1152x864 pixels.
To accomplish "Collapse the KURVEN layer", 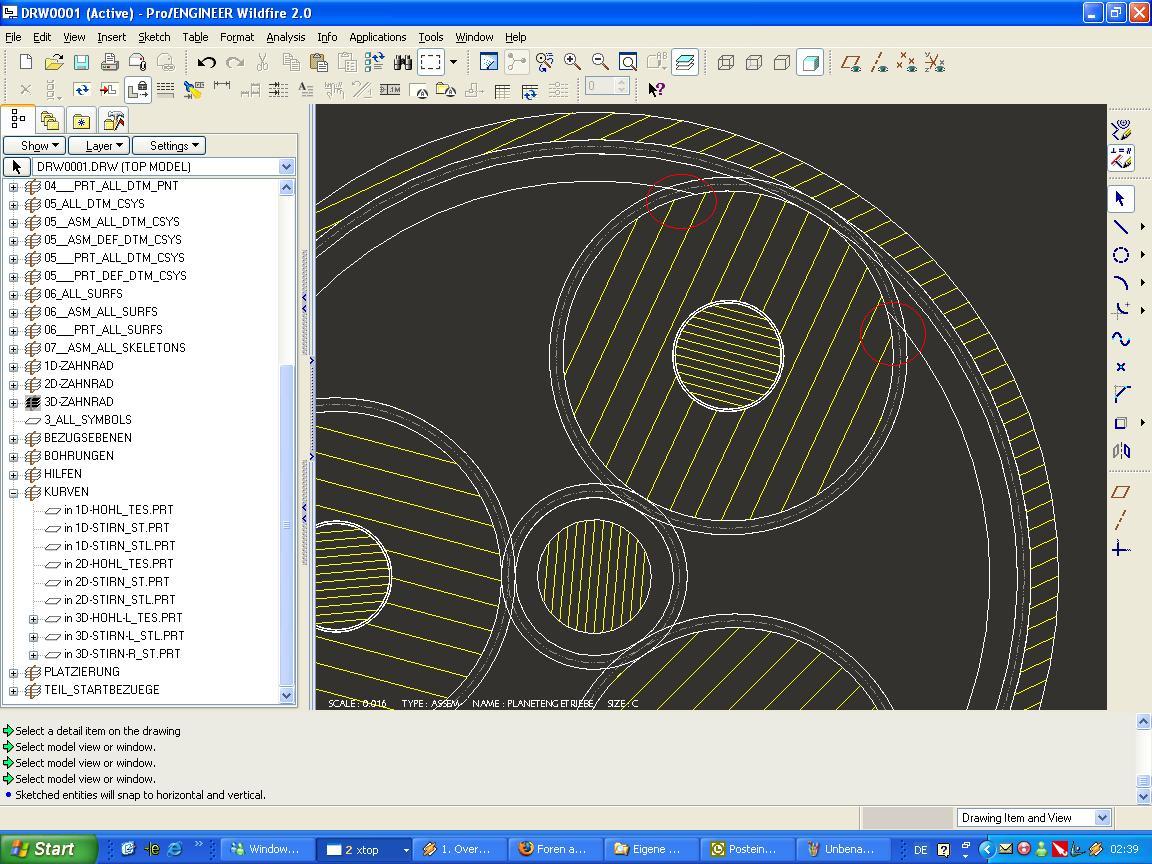I will 13,493.
